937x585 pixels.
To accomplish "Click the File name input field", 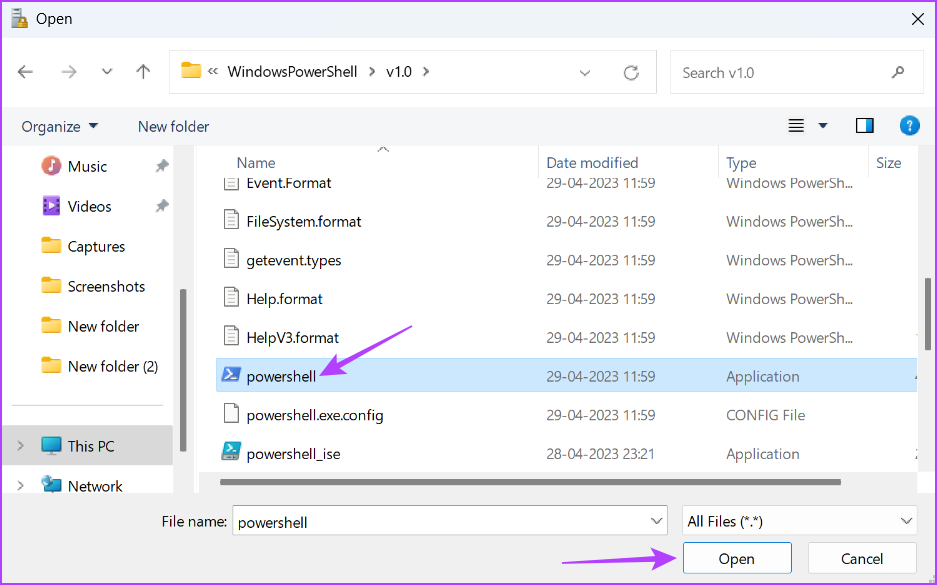I will click(x=440, y=521).
